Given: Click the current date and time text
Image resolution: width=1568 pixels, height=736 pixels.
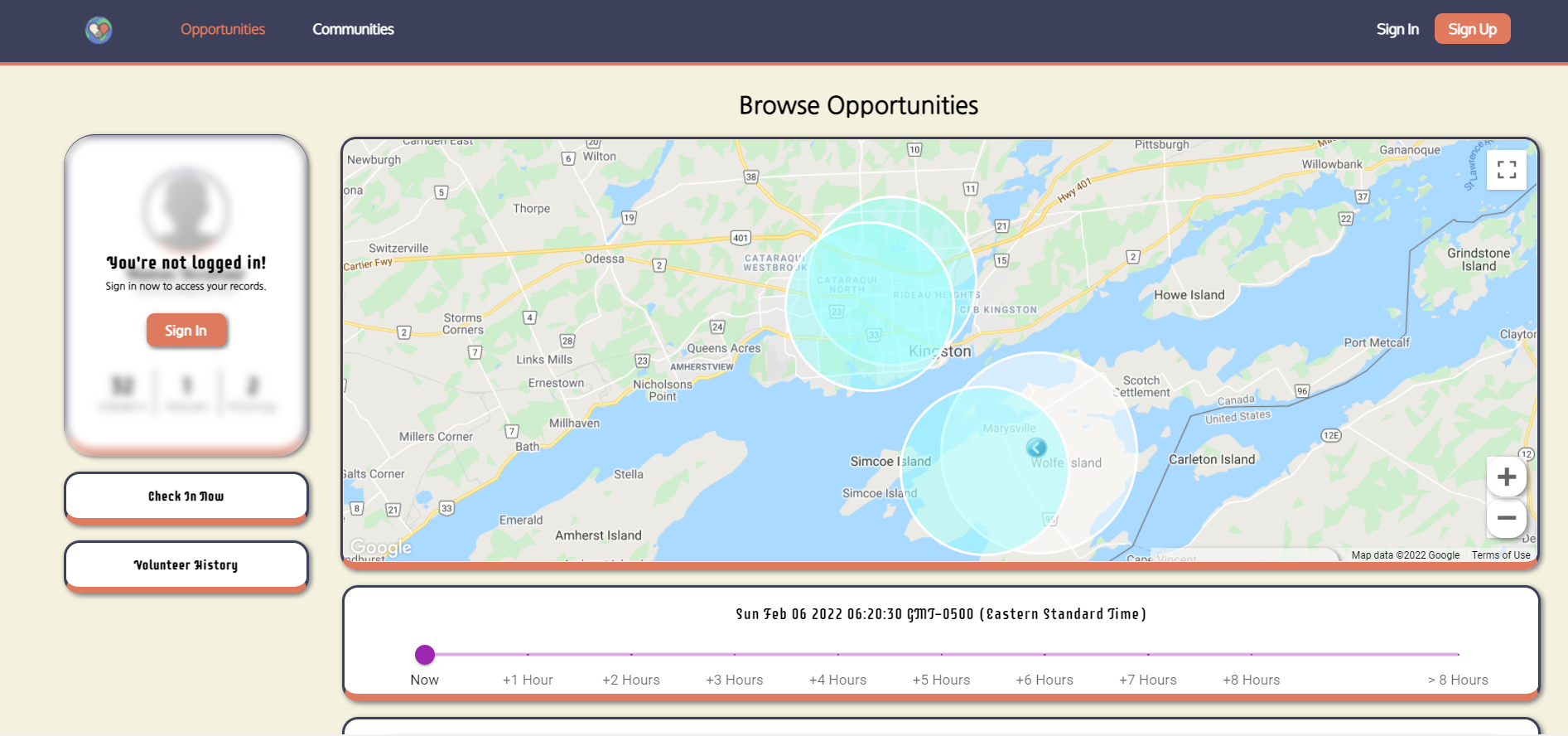Looking at the screenshot, I should point(941,614).
